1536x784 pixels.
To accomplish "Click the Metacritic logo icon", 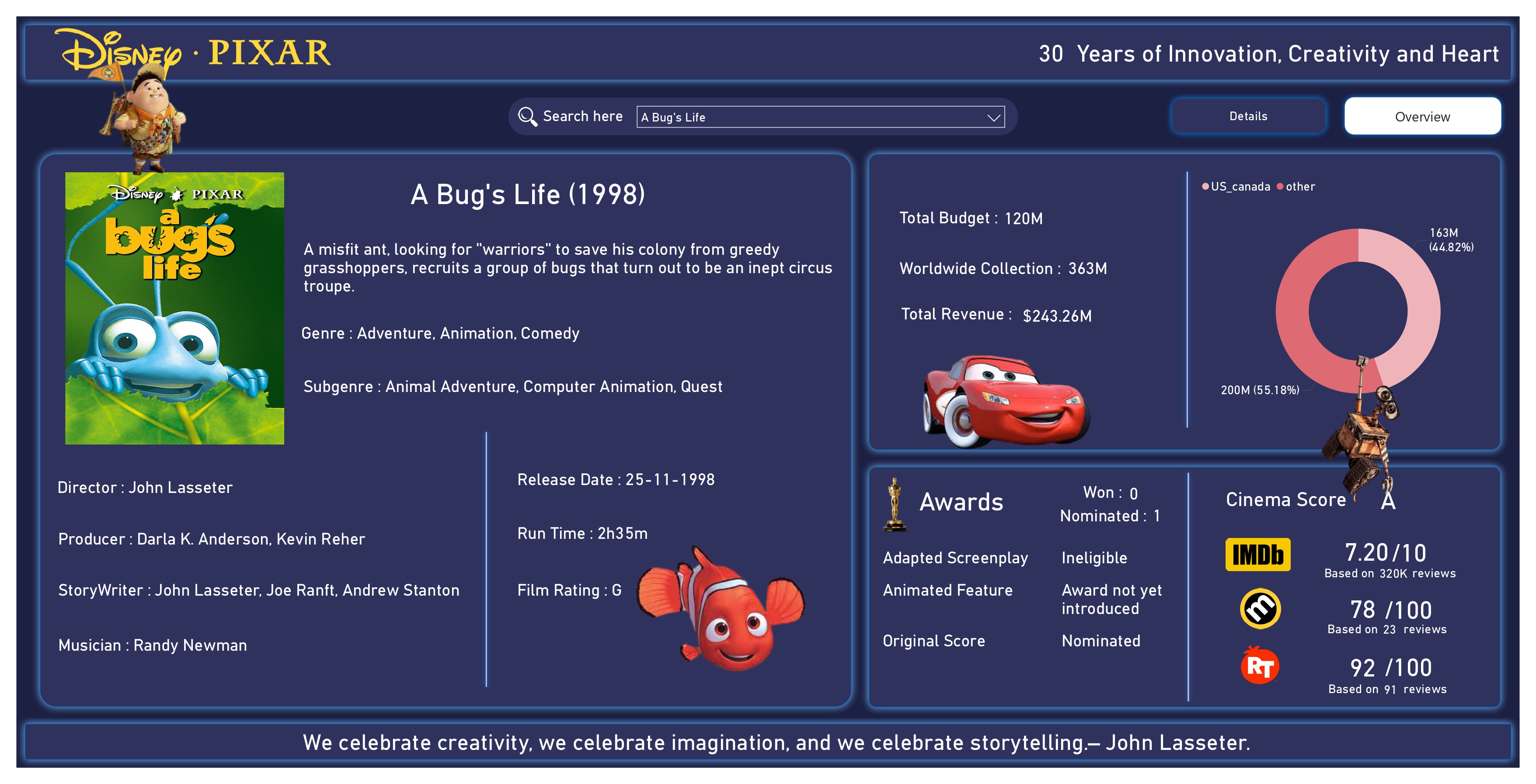I will [x=1260, y=609].
